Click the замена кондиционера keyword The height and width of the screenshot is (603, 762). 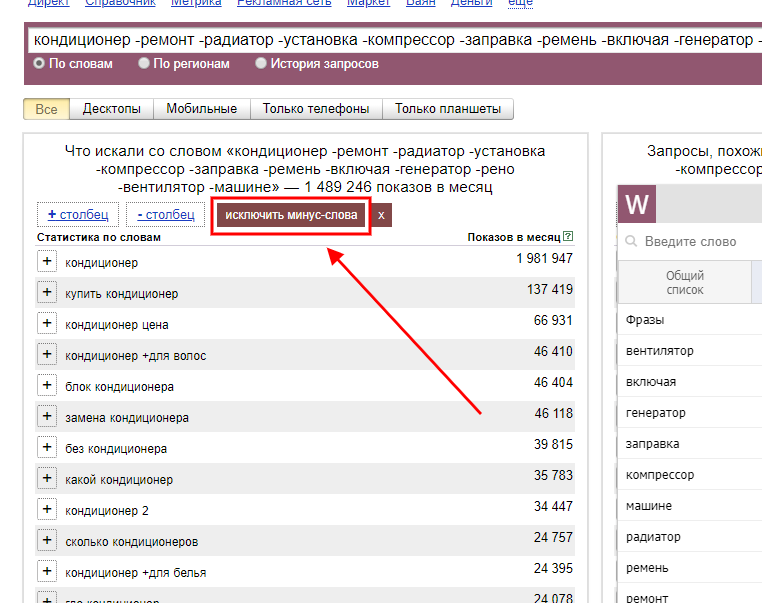[127, 418]
